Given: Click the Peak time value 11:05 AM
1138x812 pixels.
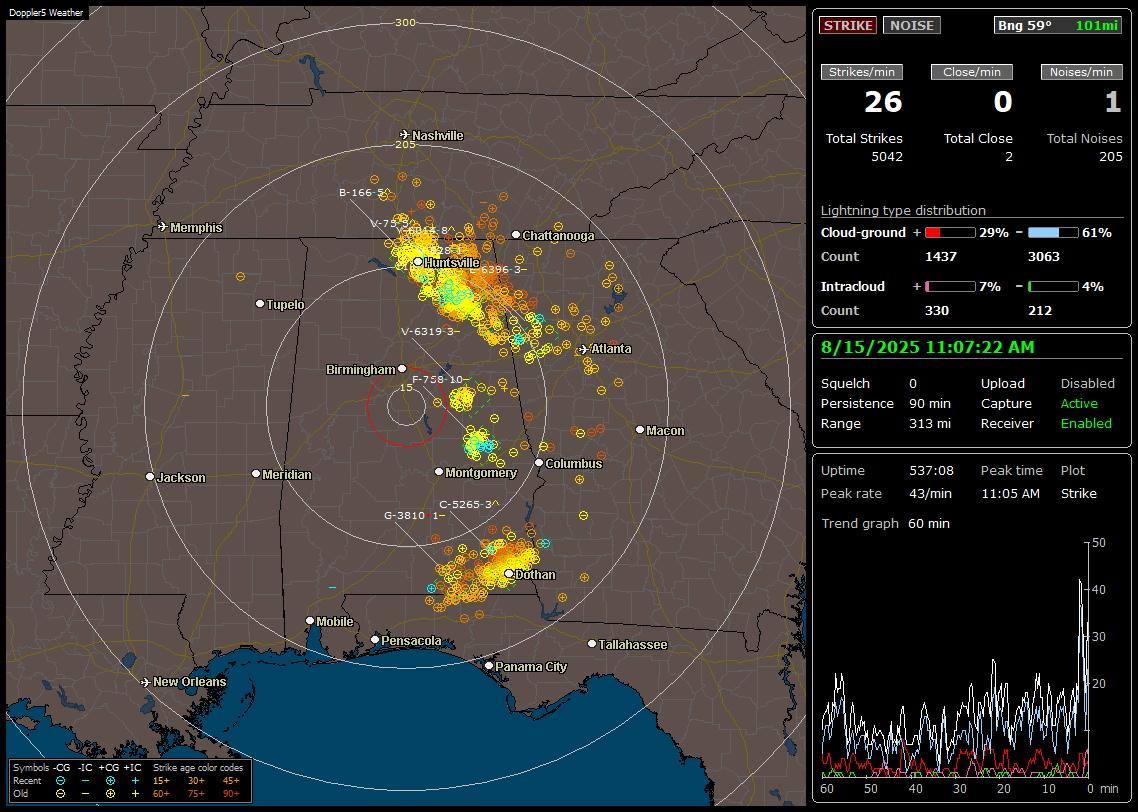Looking at the screenshot, I should point(1010,493).
